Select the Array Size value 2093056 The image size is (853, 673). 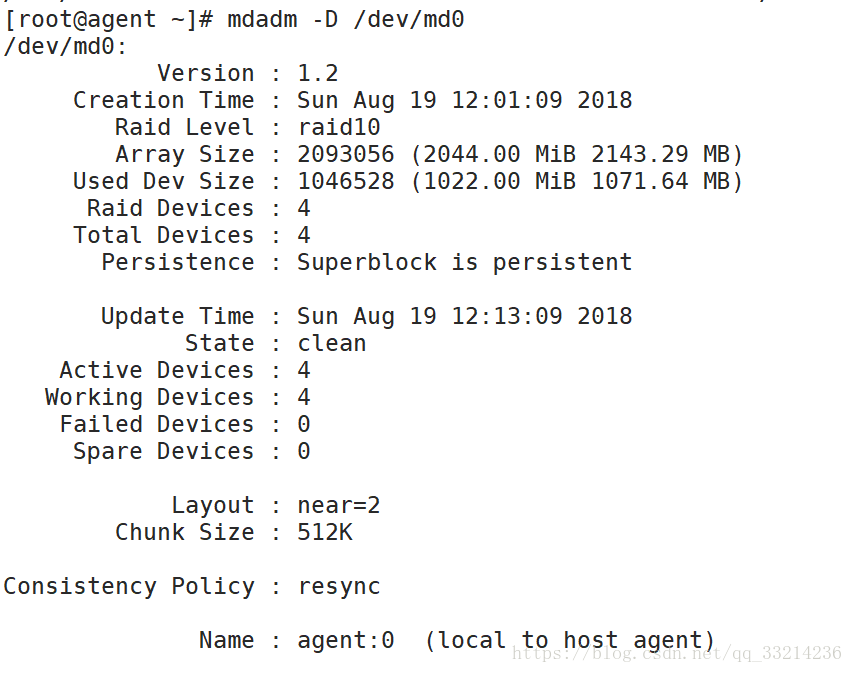(345, 154)
